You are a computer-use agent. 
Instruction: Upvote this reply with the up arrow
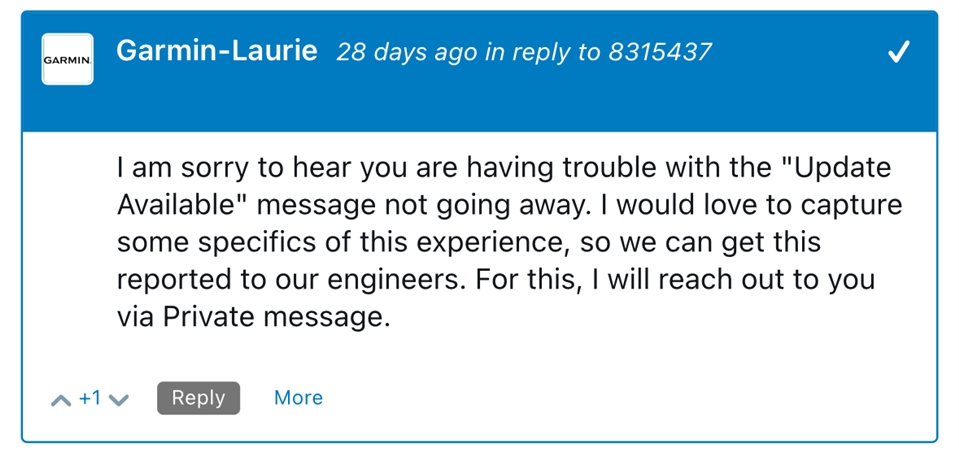(60, 400)
